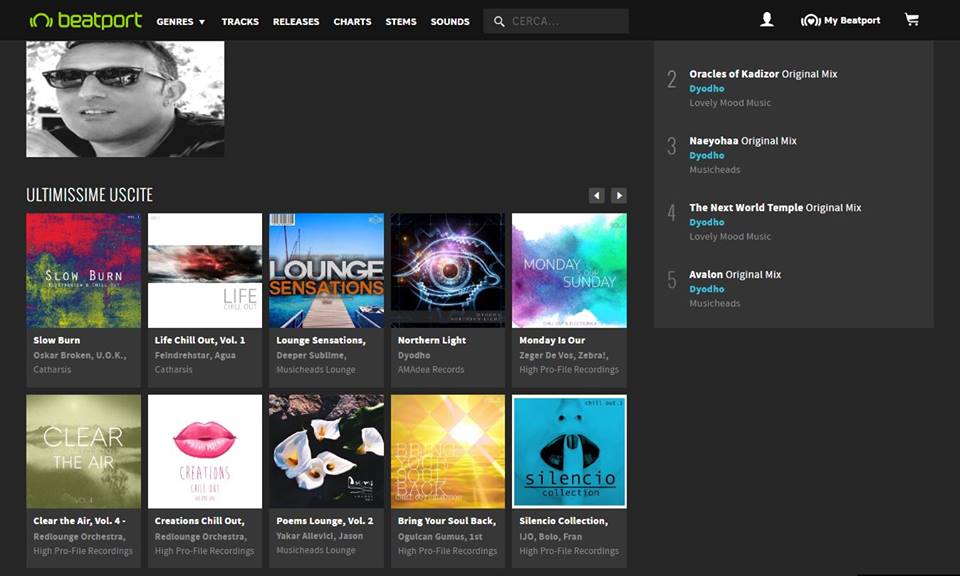Open the Northern Light cover art

pyautogui.click(x=448, y=270)
